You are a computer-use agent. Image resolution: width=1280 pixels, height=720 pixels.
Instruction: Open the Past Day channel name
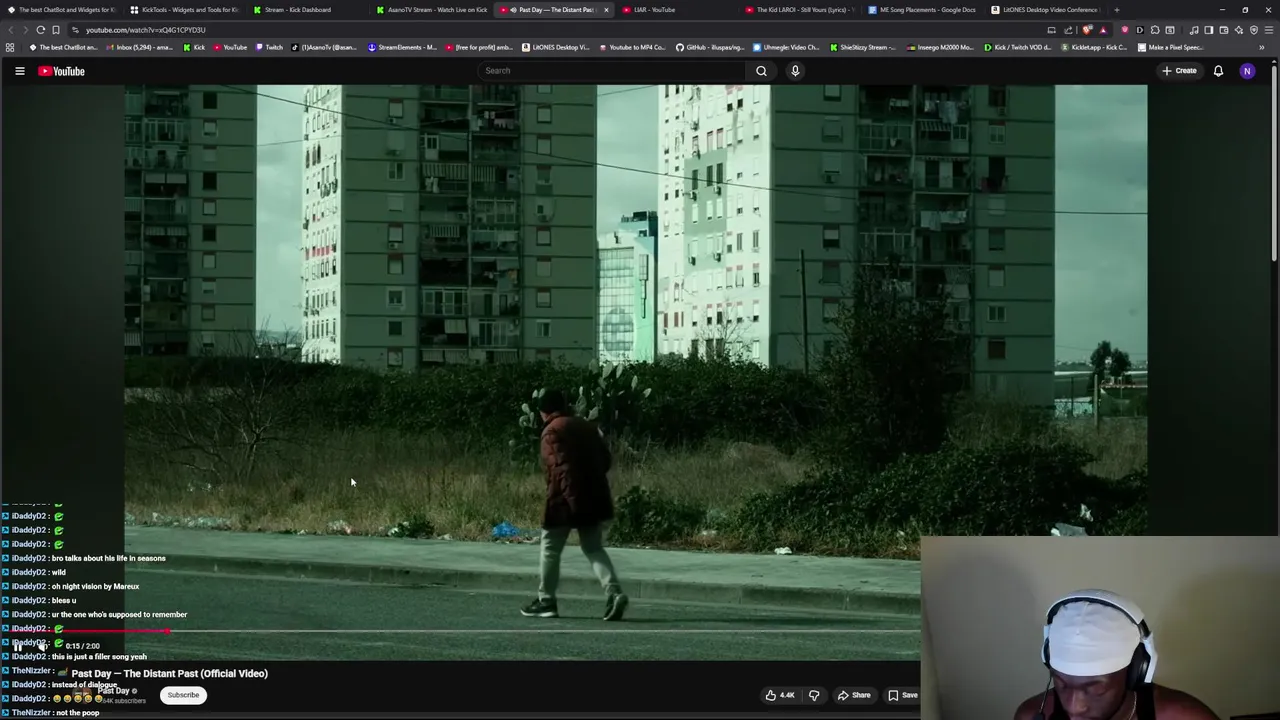(113, 691)
